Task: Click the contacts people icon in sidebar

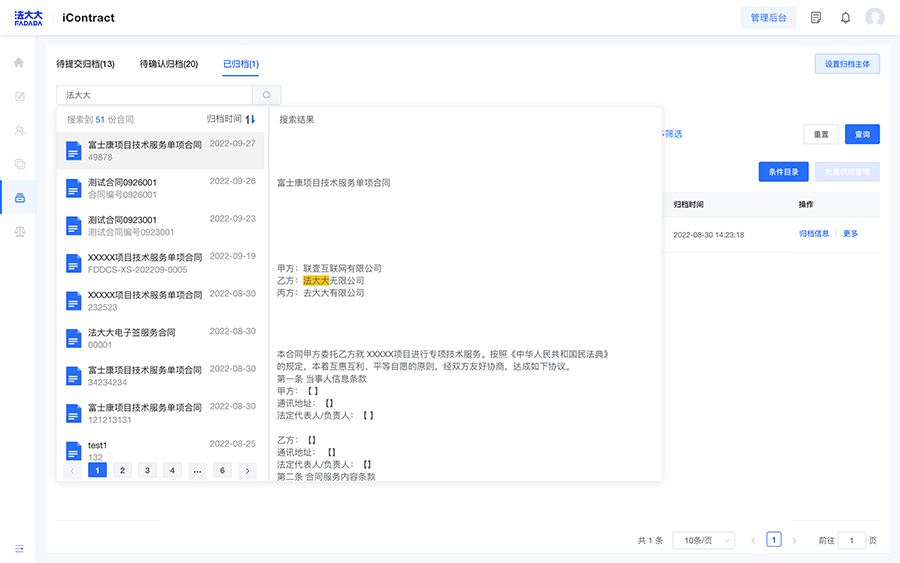Action: (18, 130)
